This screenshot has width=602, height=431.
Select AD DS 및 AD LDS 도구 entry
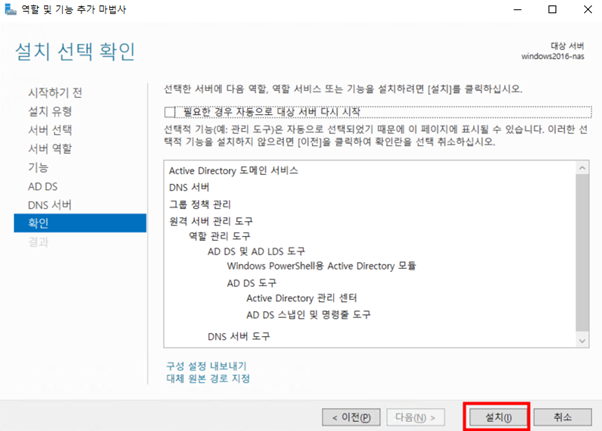click(256, 251)
